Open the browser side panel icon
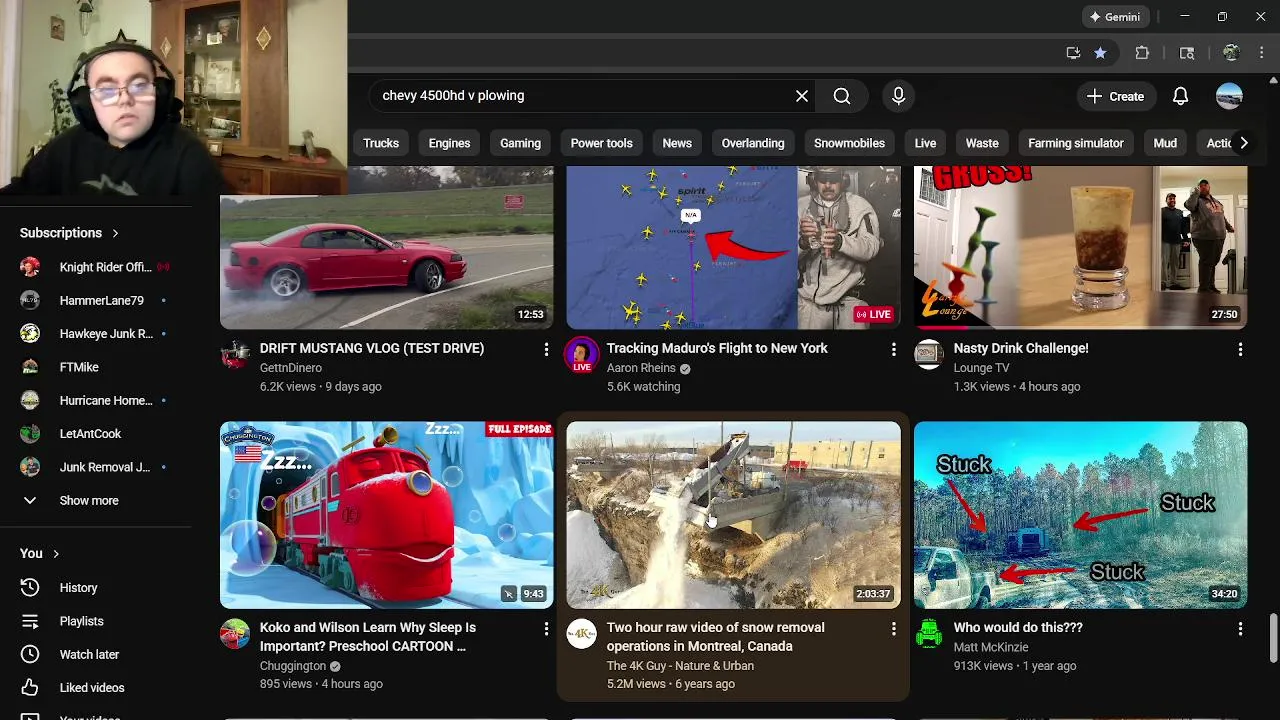This screenshot has height=720, width=1280. pyautogui.click(x=1187, y=53)
